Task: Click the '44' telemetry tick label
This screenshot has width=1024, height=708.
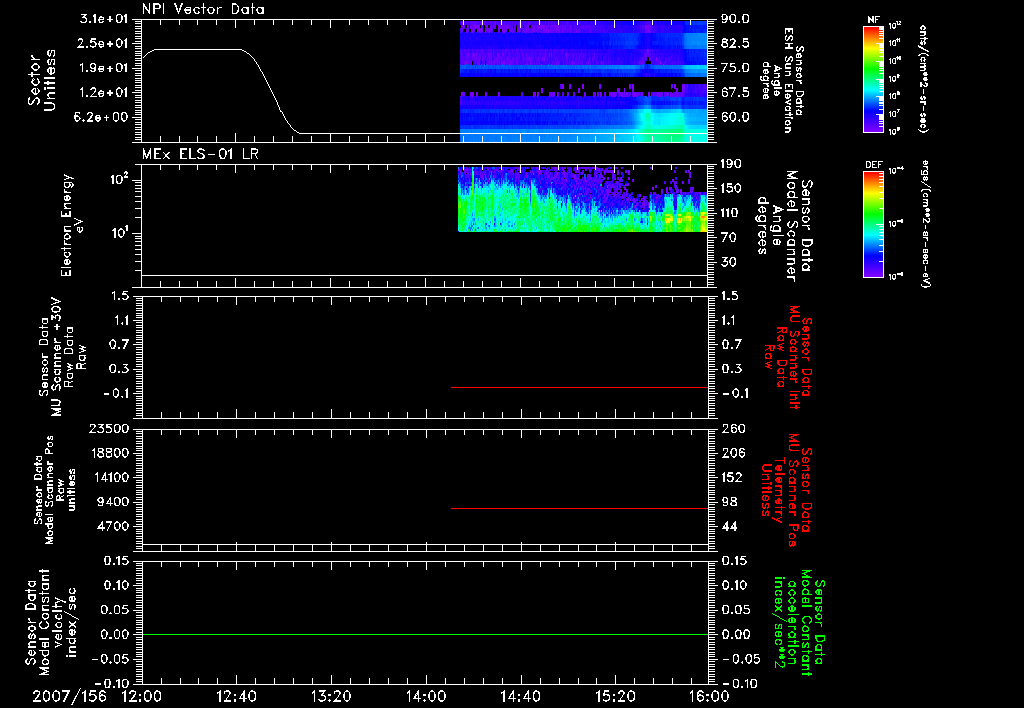Action: pyautogui.click(x=730, y=526)
